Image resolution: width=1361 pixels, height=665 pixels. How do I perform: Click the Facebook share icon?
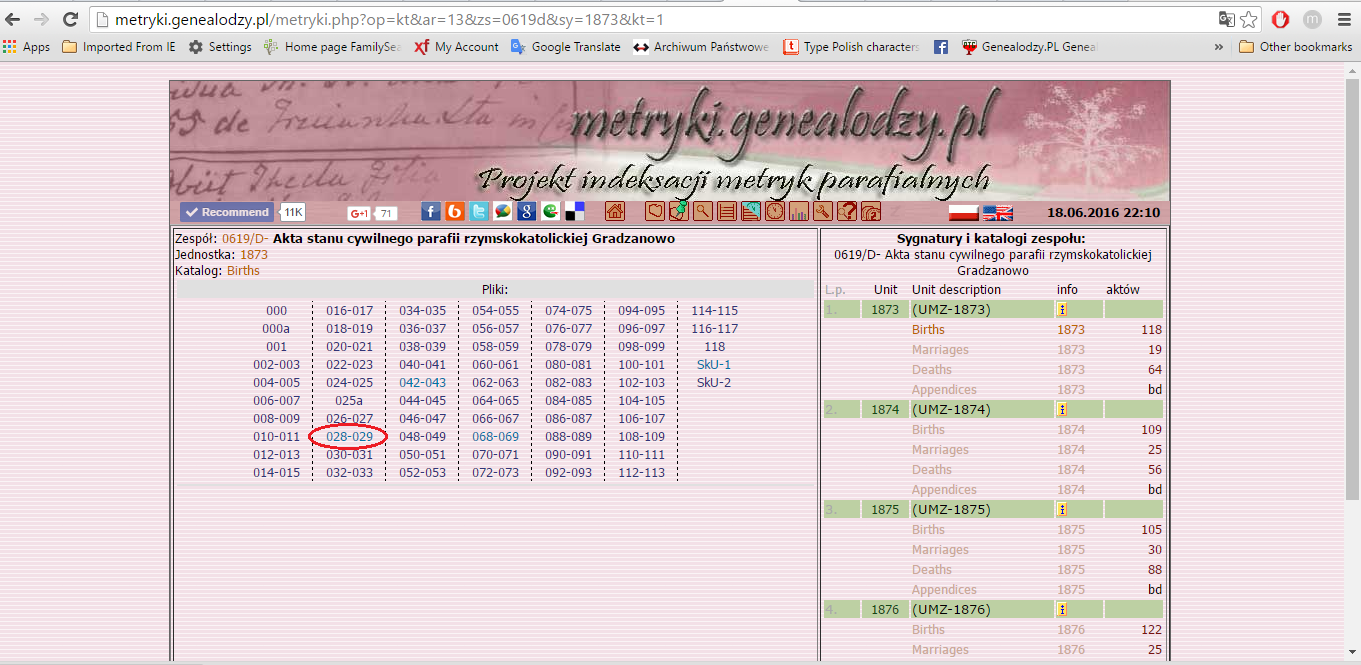pos(431,211)
